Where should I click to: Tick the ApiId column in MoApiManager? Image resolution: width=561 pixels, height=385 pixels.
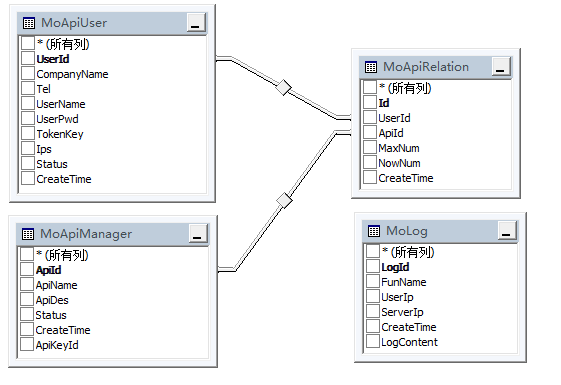click(27, 269)
